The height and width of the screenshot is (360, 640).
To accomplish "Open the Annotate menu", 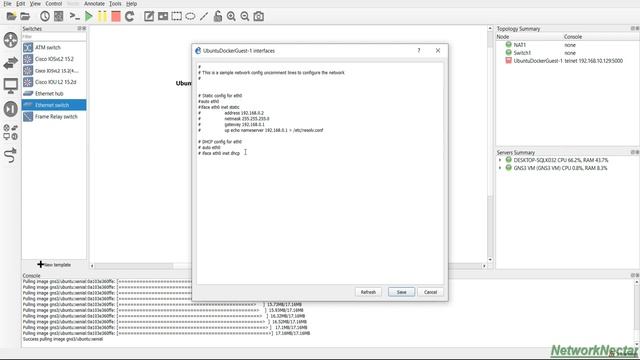I will click(94, 4).
